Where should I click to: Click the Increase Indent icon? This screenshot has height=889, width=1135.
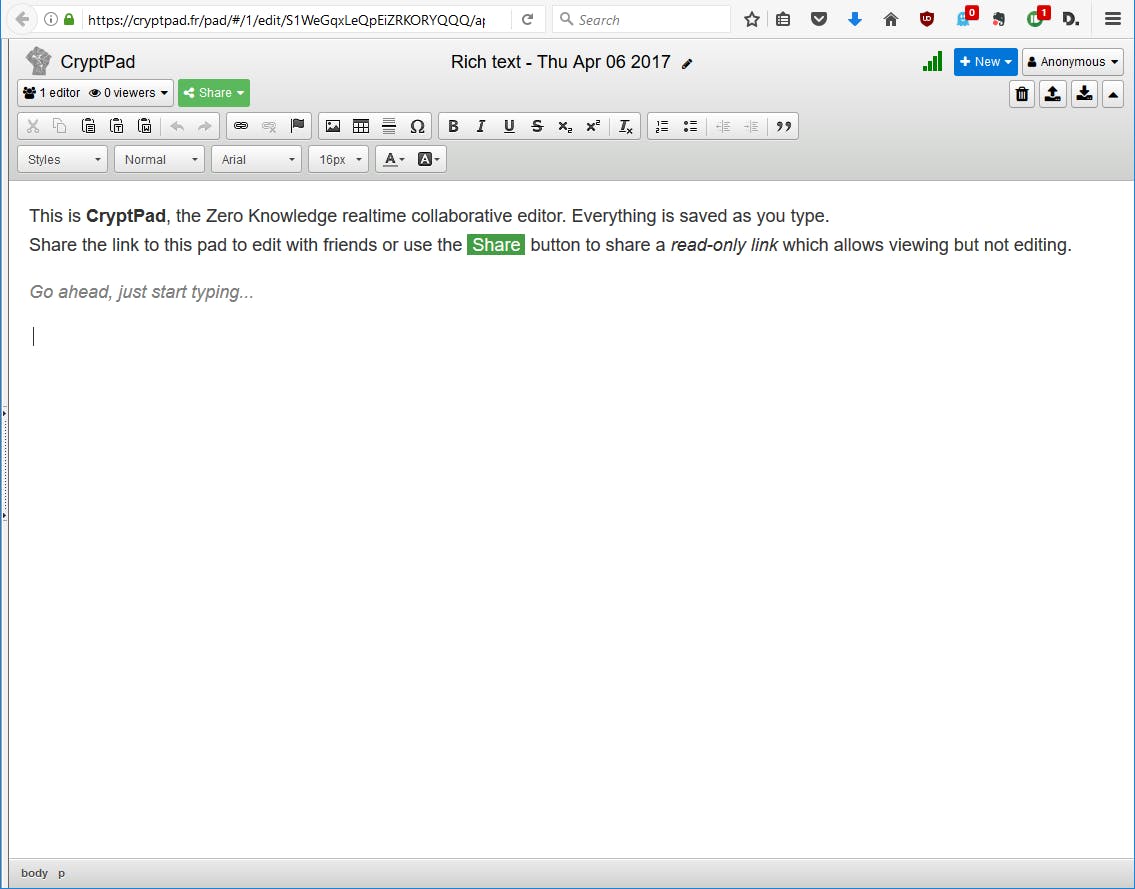(751, 126)
